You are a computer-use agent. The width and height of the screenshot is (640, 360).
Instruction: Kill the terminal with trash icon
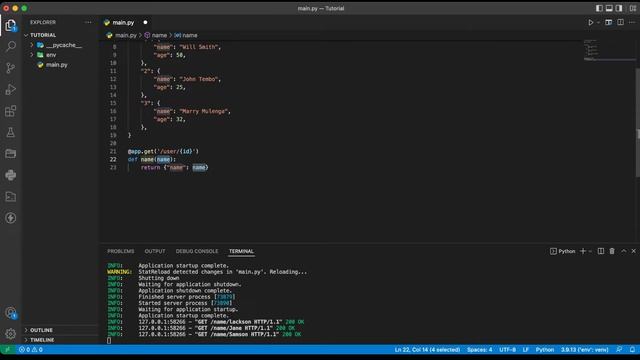tap(612, 251)
